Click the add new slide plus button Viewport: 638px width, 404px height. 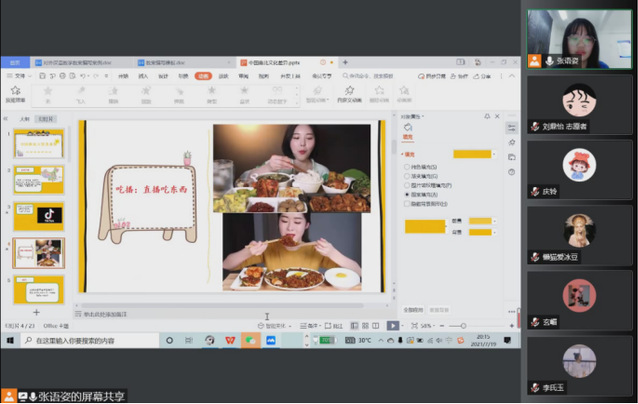coord(36,312)
